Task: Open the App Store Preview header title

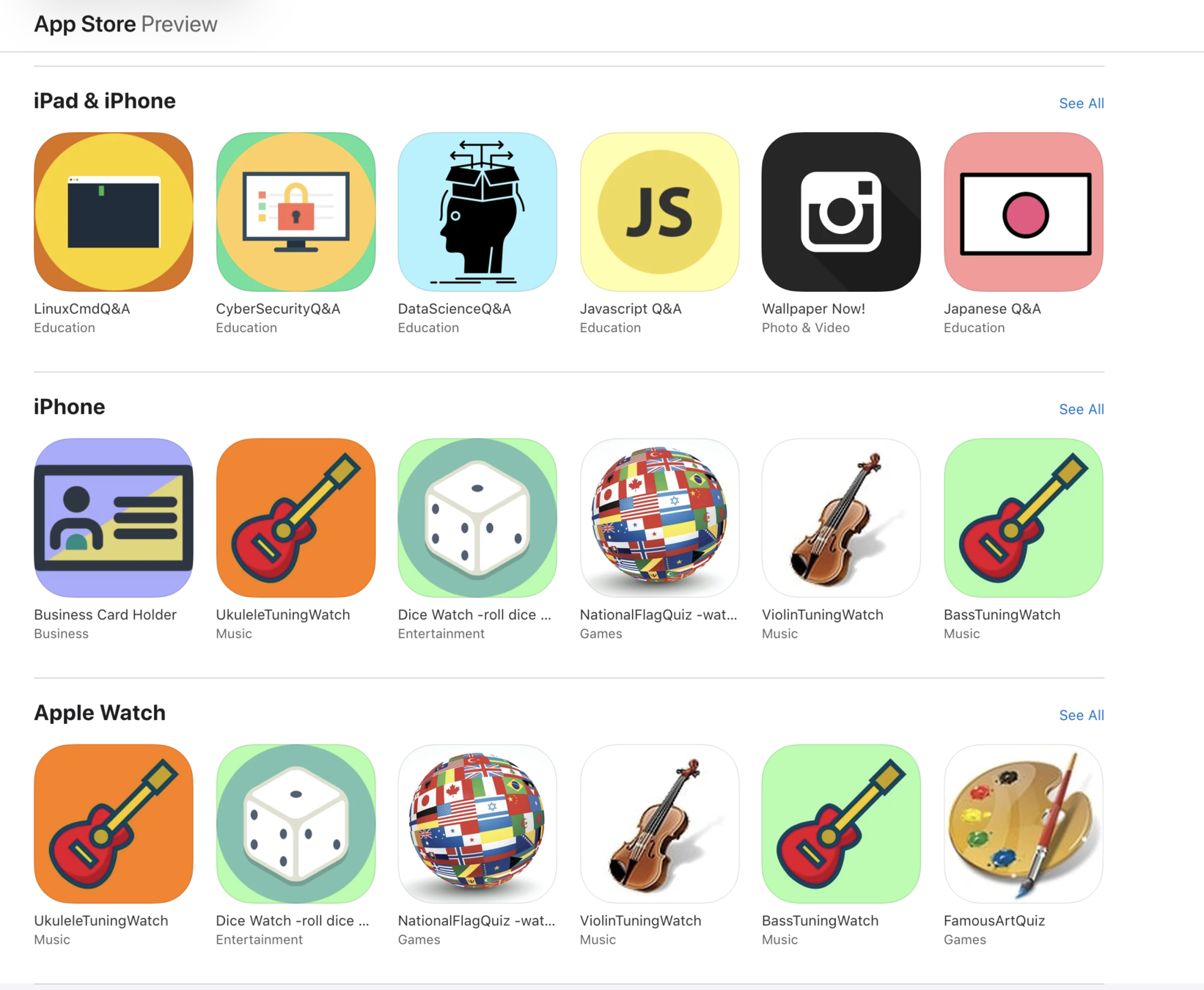Action: (x=125, y=24)
